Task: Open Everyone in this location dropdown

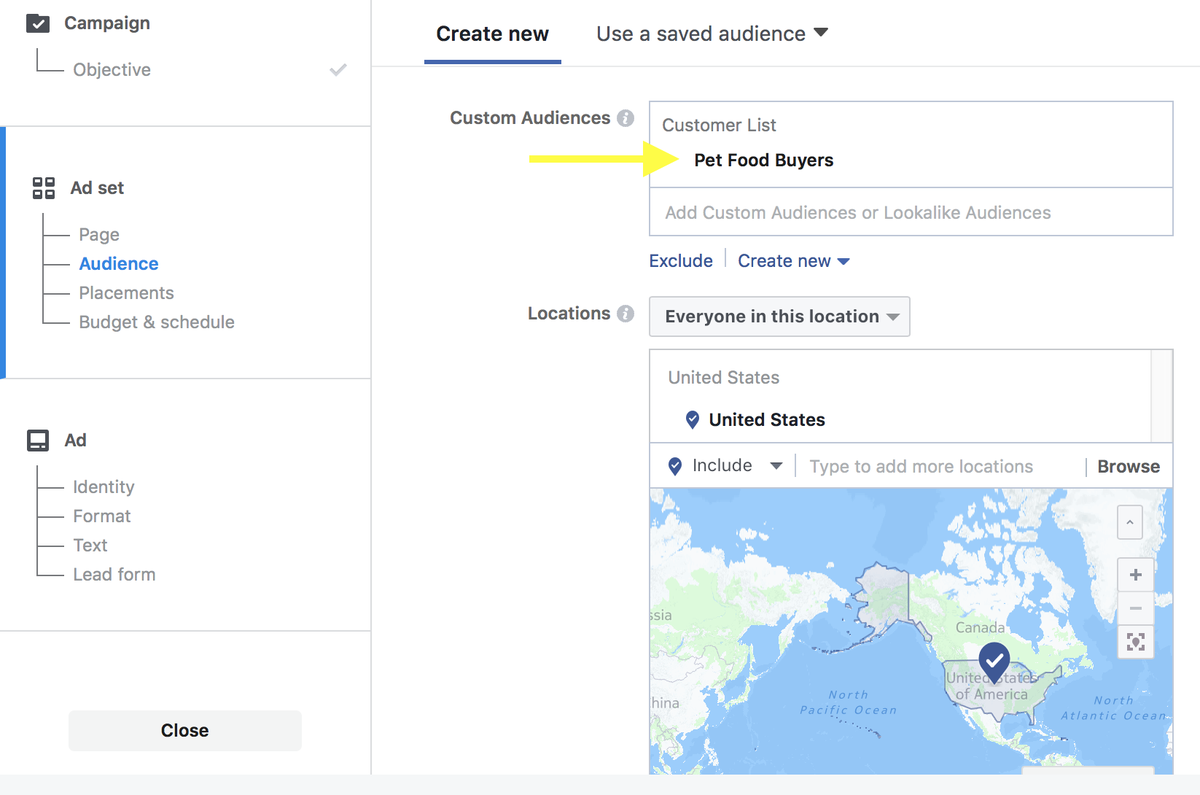Action: [780, 316]
